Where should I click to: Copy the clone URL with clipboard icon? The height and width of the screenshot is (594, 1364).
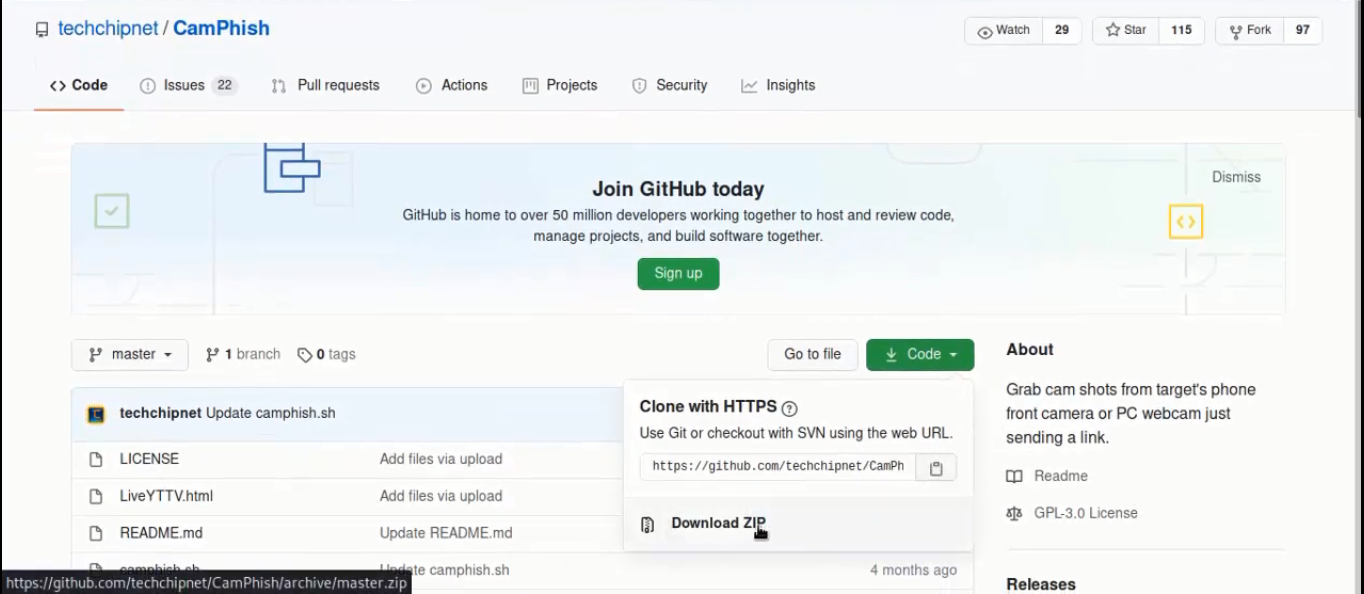point(936,467)
